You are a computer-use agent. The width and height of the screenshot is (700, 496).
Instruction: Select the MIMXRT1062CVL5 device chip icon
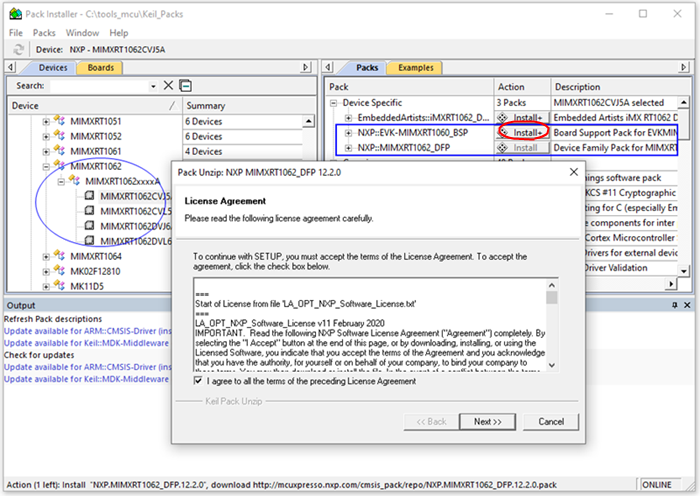click(89, 211)
